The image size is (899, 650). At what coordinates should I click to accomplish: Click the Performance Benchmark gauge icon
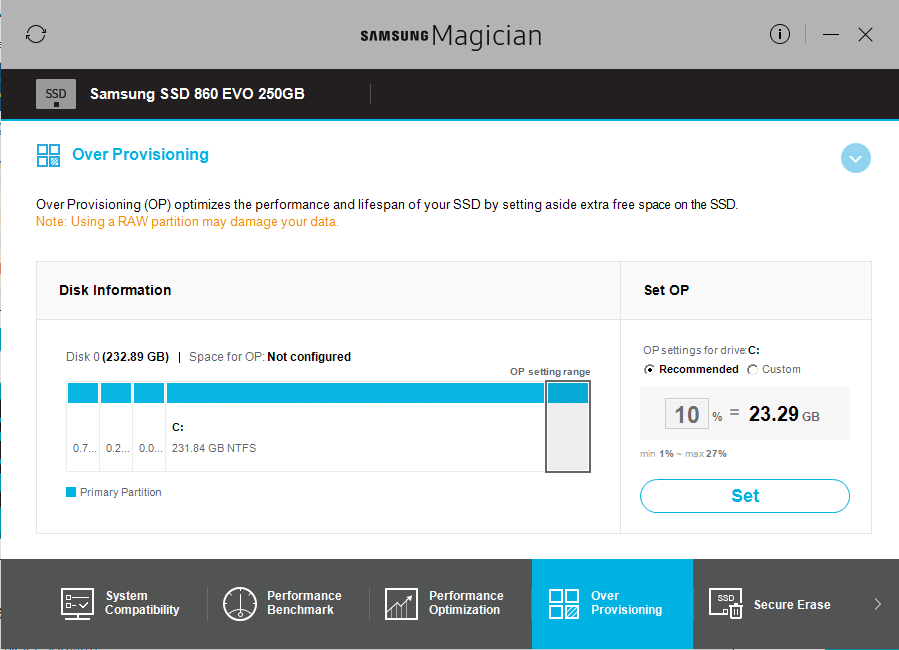click(x=240, y=604)
